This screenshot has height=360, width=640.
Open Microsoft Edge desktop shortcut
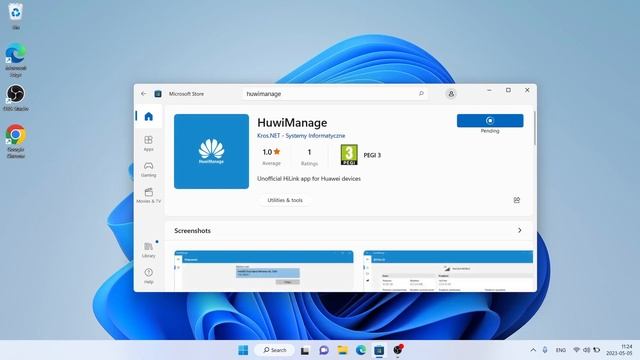pos(16,60)
